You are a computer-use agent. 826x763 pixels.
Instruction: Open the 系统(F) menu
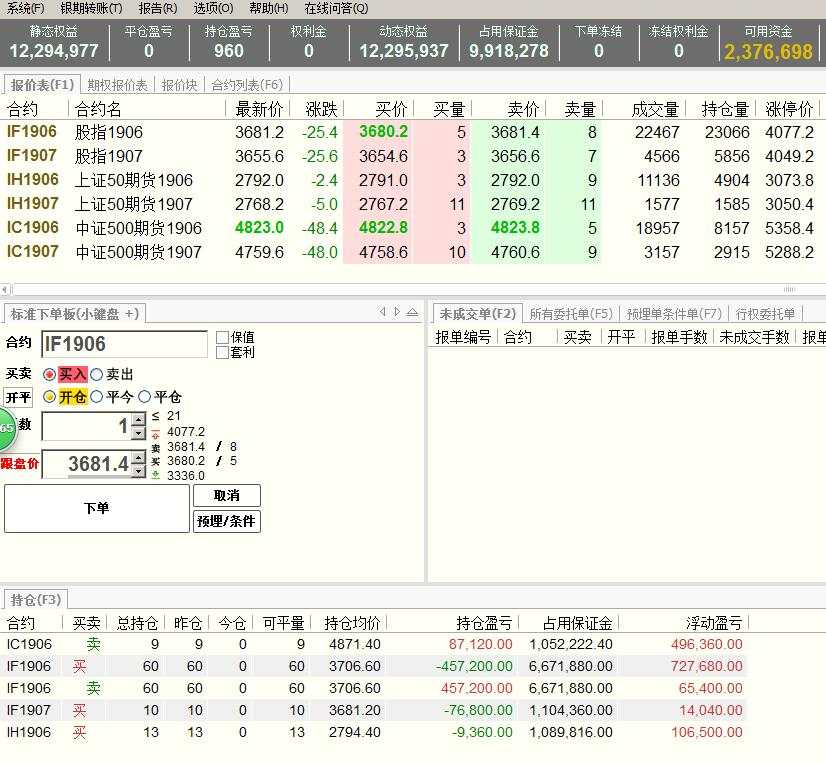tap(25, 8)
